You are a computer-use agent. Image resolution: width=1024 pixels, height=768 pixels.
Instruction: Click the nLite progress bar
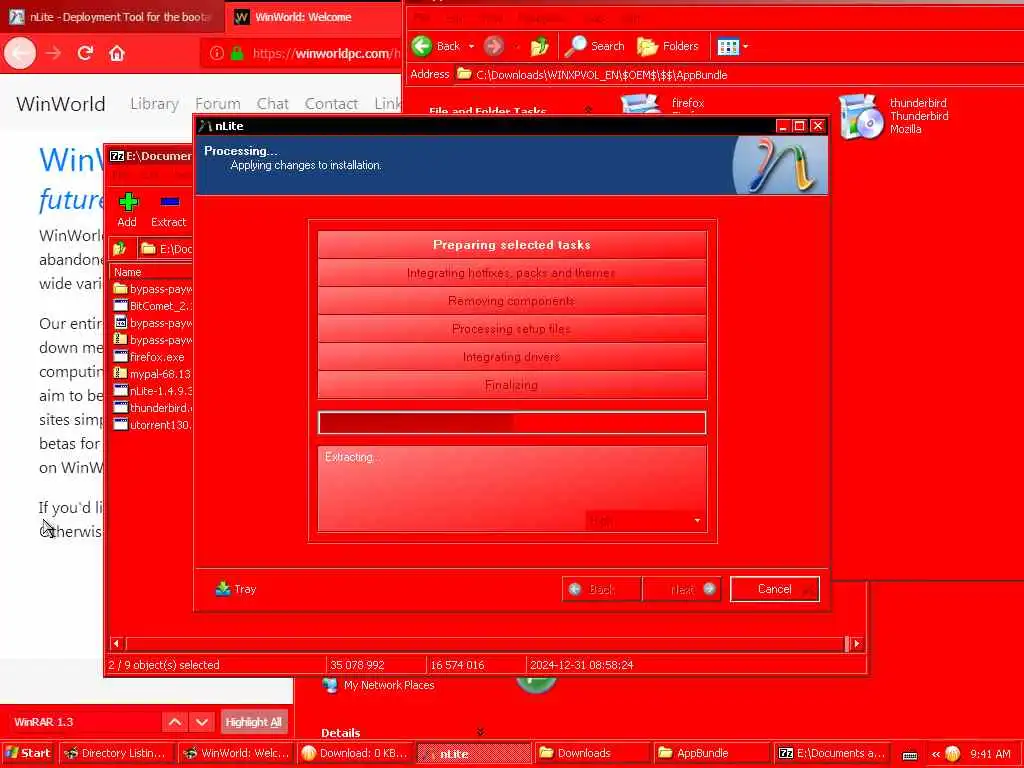[x=512, y=423]
